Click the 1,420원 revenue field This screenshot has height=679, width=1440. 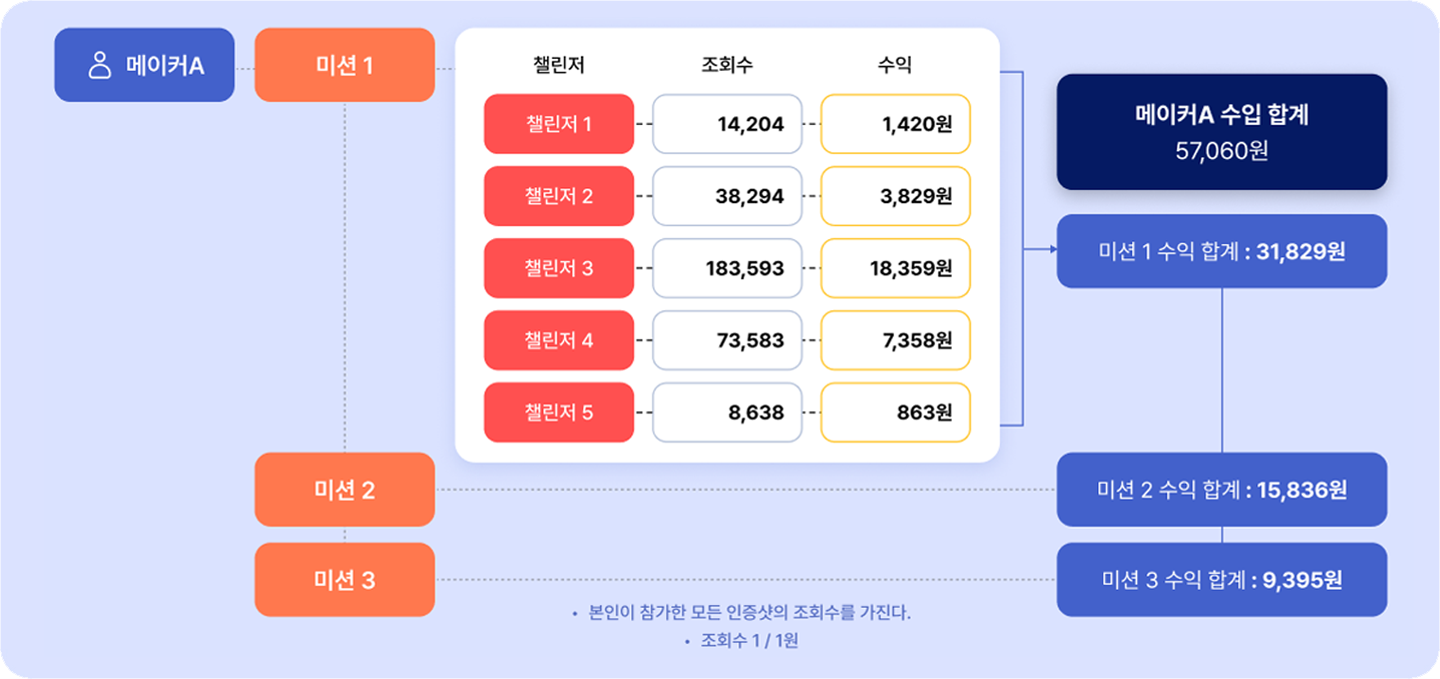pos(895,124)
